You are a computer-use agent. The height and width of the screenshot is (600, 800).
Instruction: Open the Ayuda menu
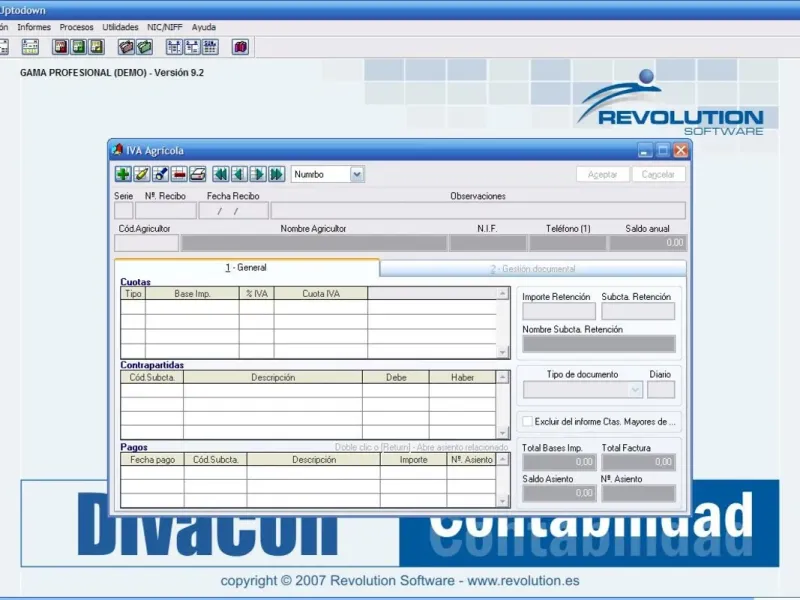pos(204,27)
